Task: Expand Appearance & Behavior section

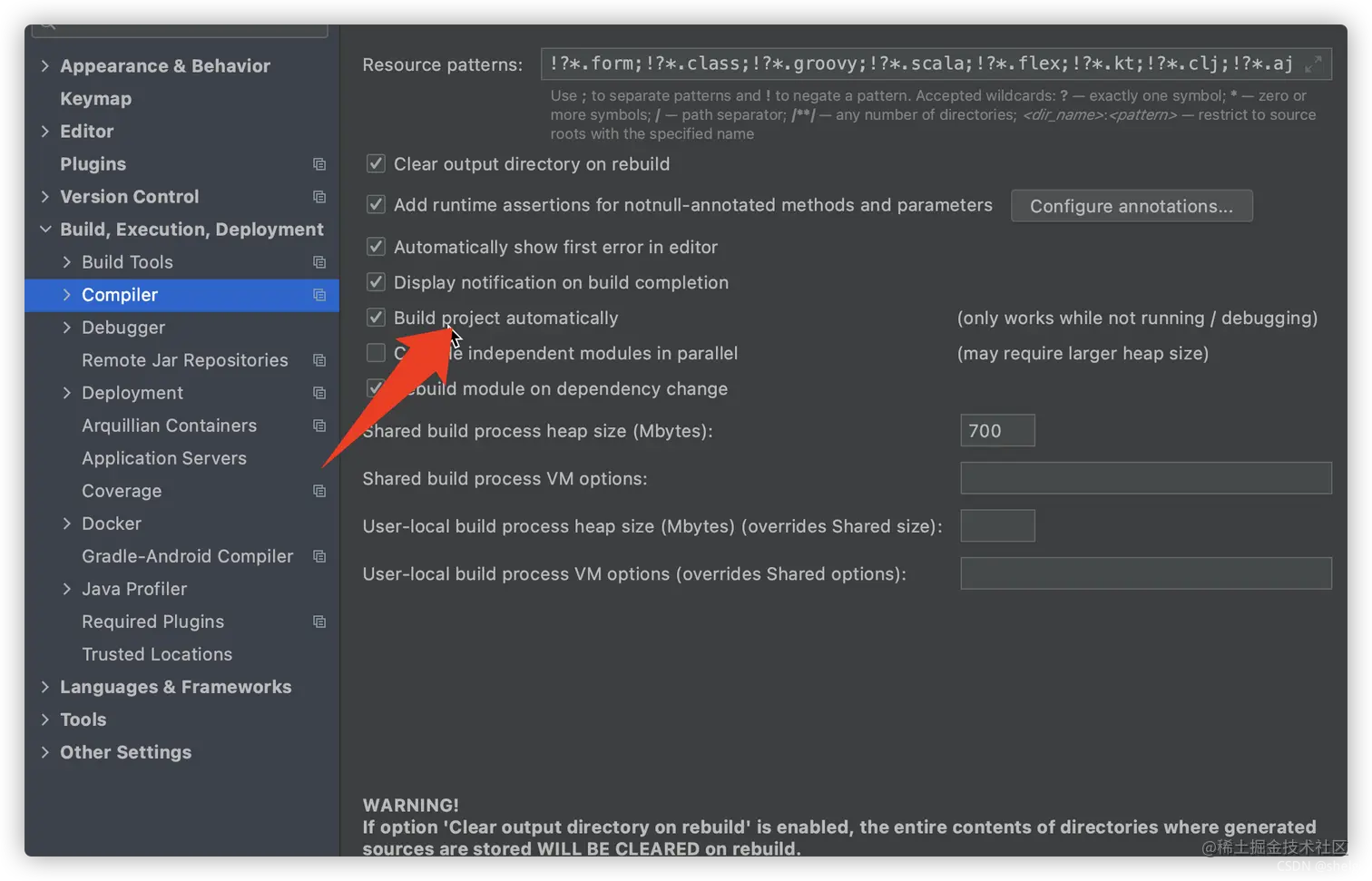Action: coord(44,66)
